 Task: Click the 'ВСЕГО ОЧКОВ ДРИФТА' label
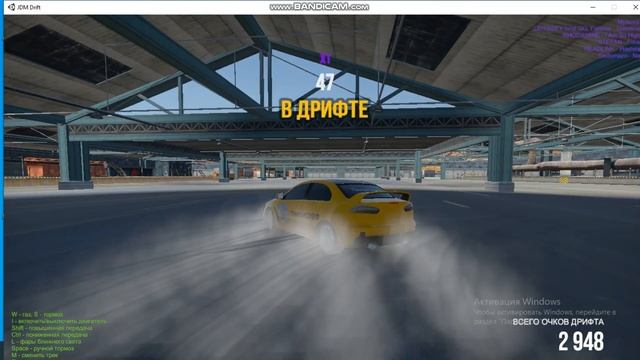(558, 322)
